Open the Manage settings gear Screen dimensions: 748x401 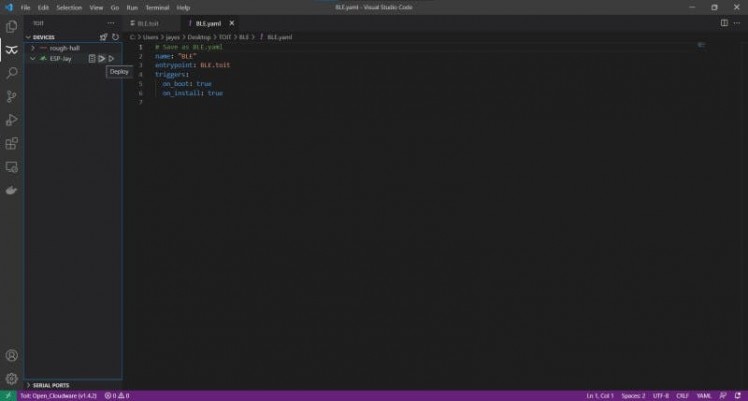point(12,379)
